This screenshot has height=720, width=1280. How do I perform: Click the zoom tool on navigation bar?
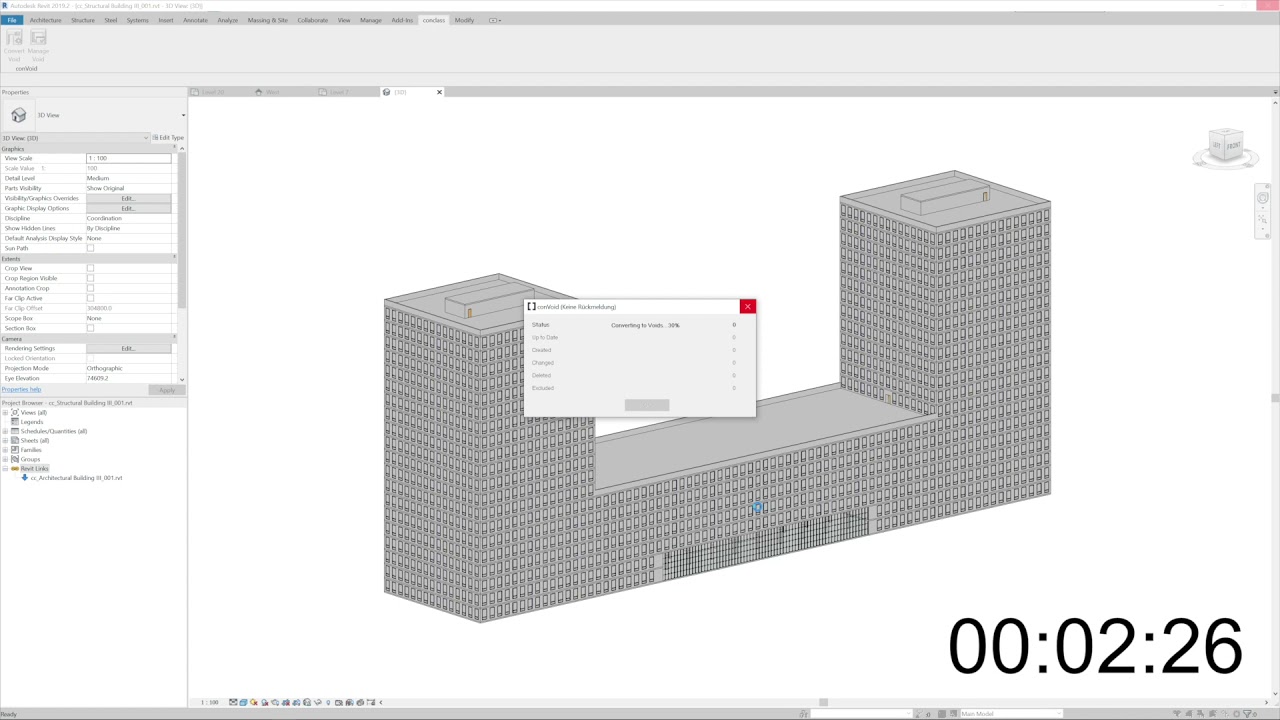1263,218
